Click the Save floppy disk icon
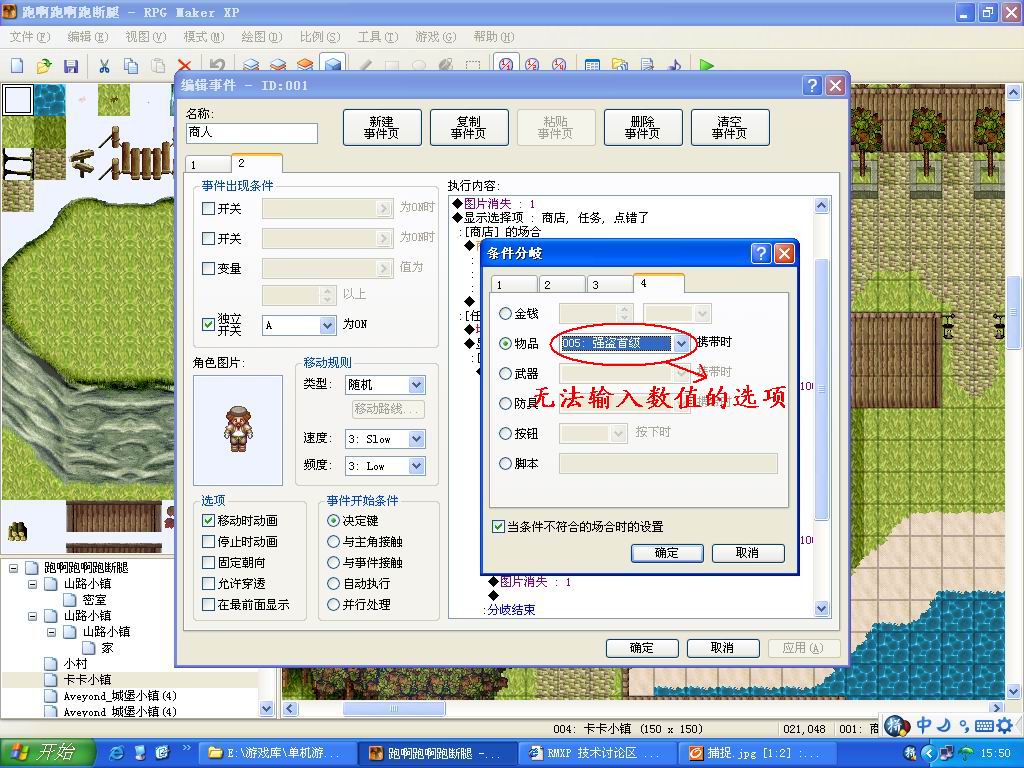The width and height of the screenshot is (1024, 768). [x=71, y=65]
